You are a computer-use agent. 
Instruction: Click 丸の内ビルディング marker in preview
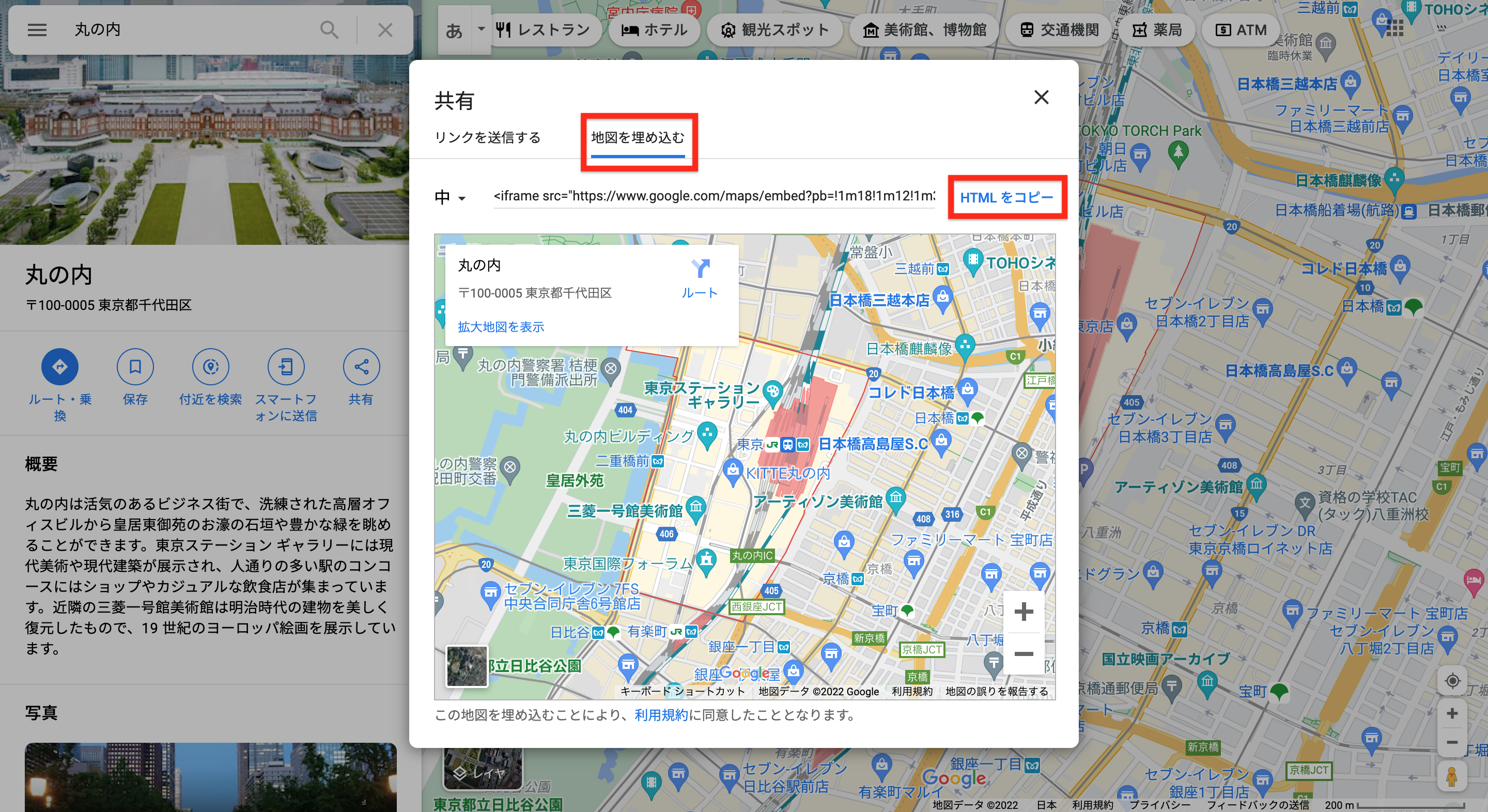click(707, 434)
